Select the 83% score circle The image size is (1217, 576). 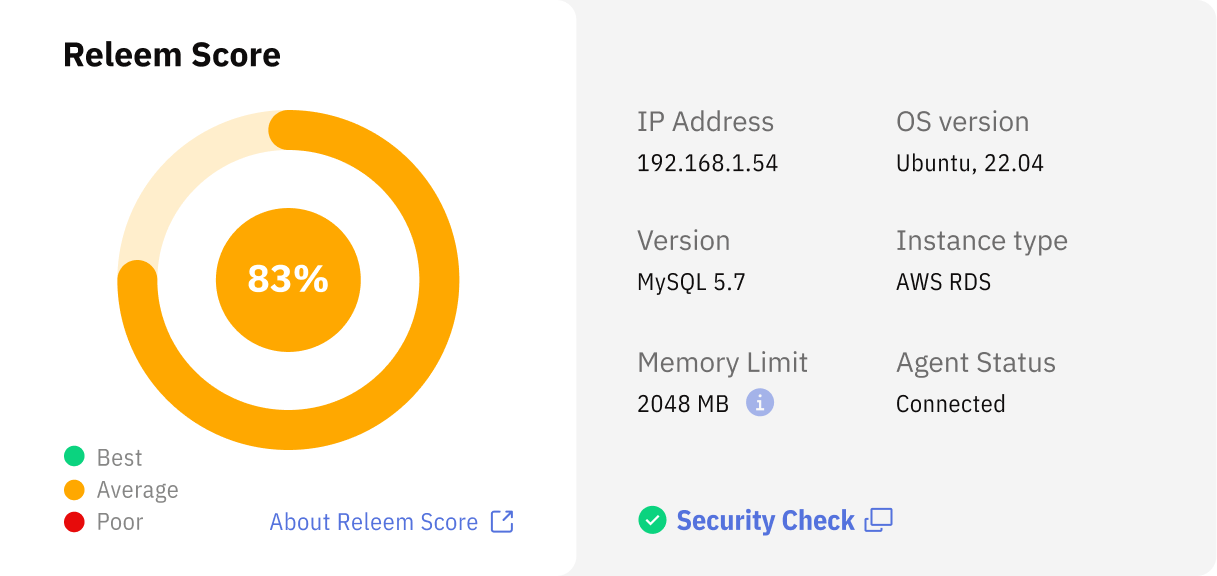tap(288, 279)
